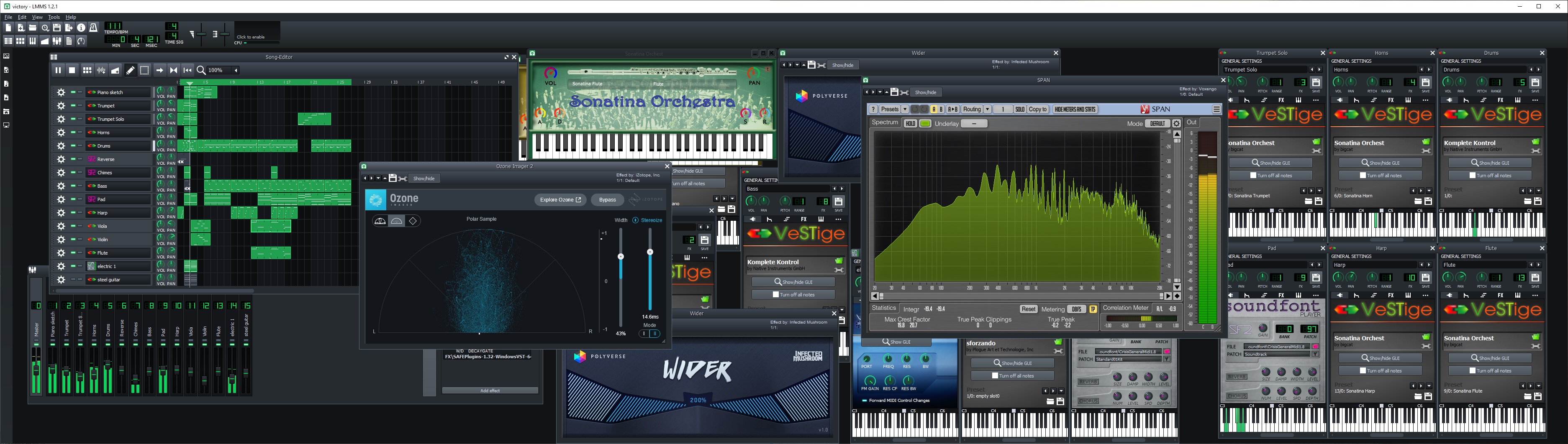Toggle the metronome icon in main toolbar
This screenshot has width=1568, height=444.
93,27
